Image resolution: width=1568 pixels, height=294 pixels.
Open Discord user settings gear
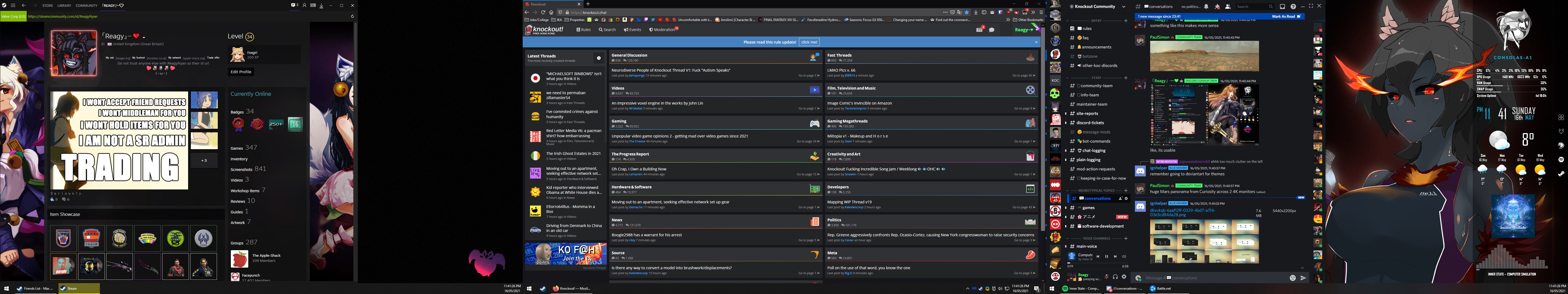1124,277
